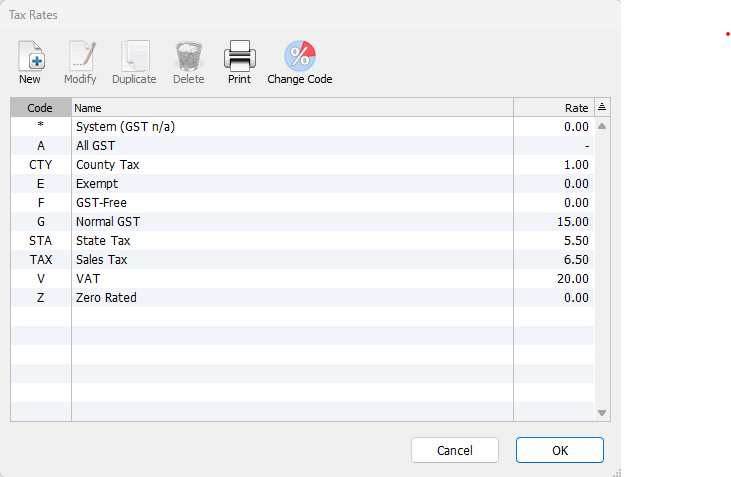The height and width of the screenshot is (477, 731).
Task: Create a new tax rate with New icon
Action: pyautogui.click(x=31, y=56)
